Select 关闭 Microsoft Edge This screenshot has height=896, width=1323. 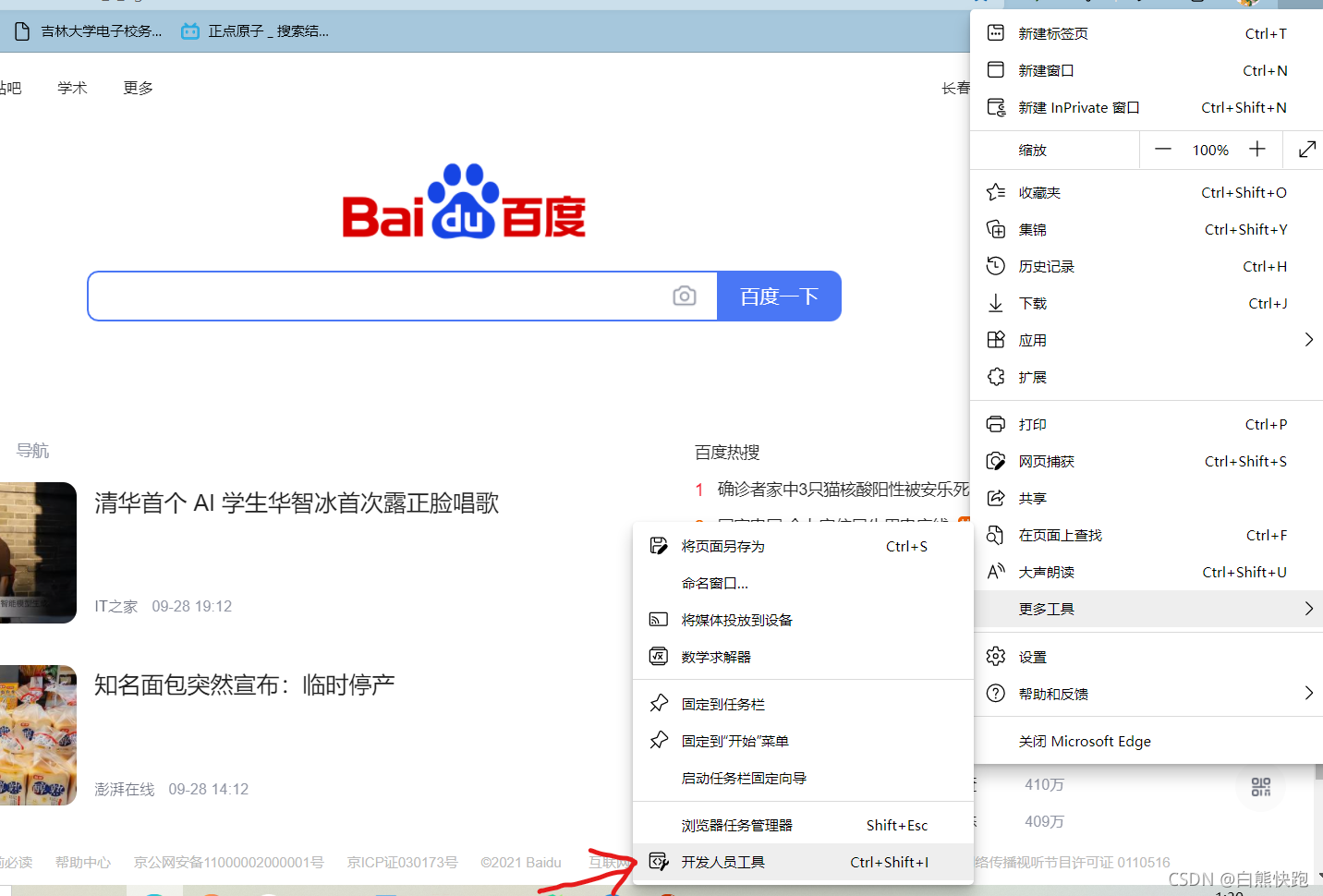[1148, 741]
